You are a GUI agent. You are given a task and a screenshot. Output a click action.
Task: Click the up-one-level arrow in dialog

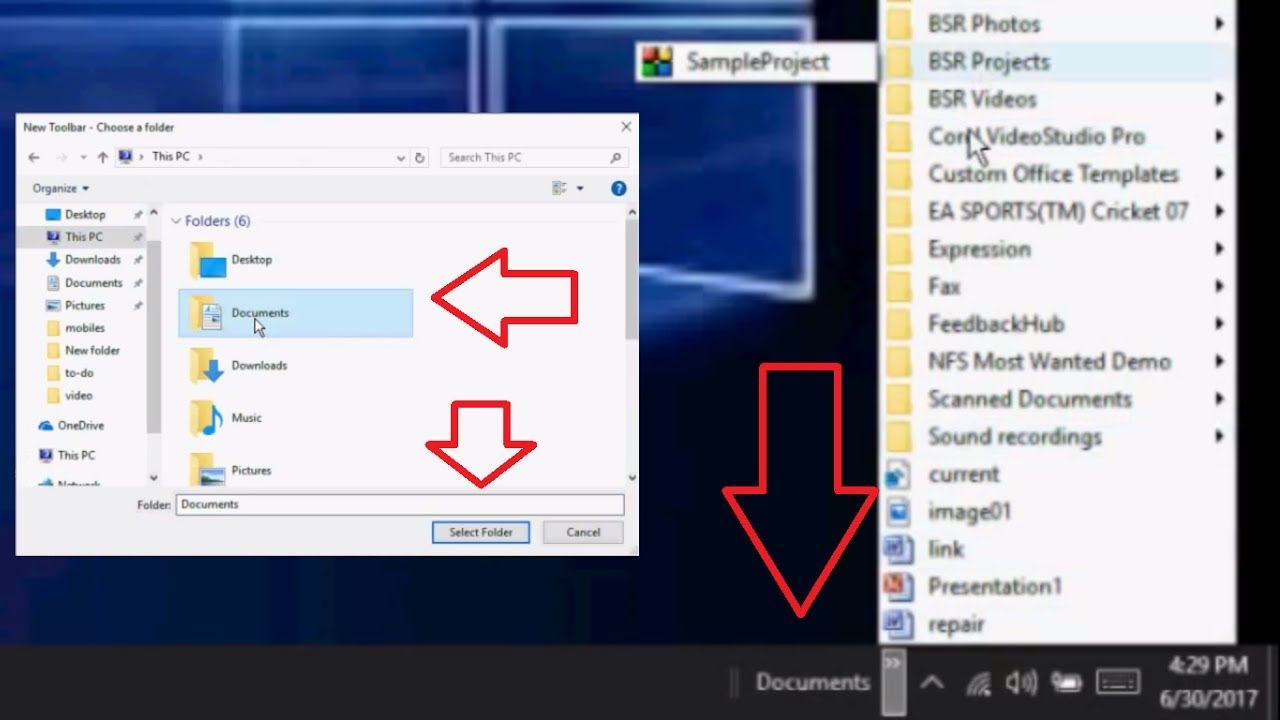pos(102,157)
